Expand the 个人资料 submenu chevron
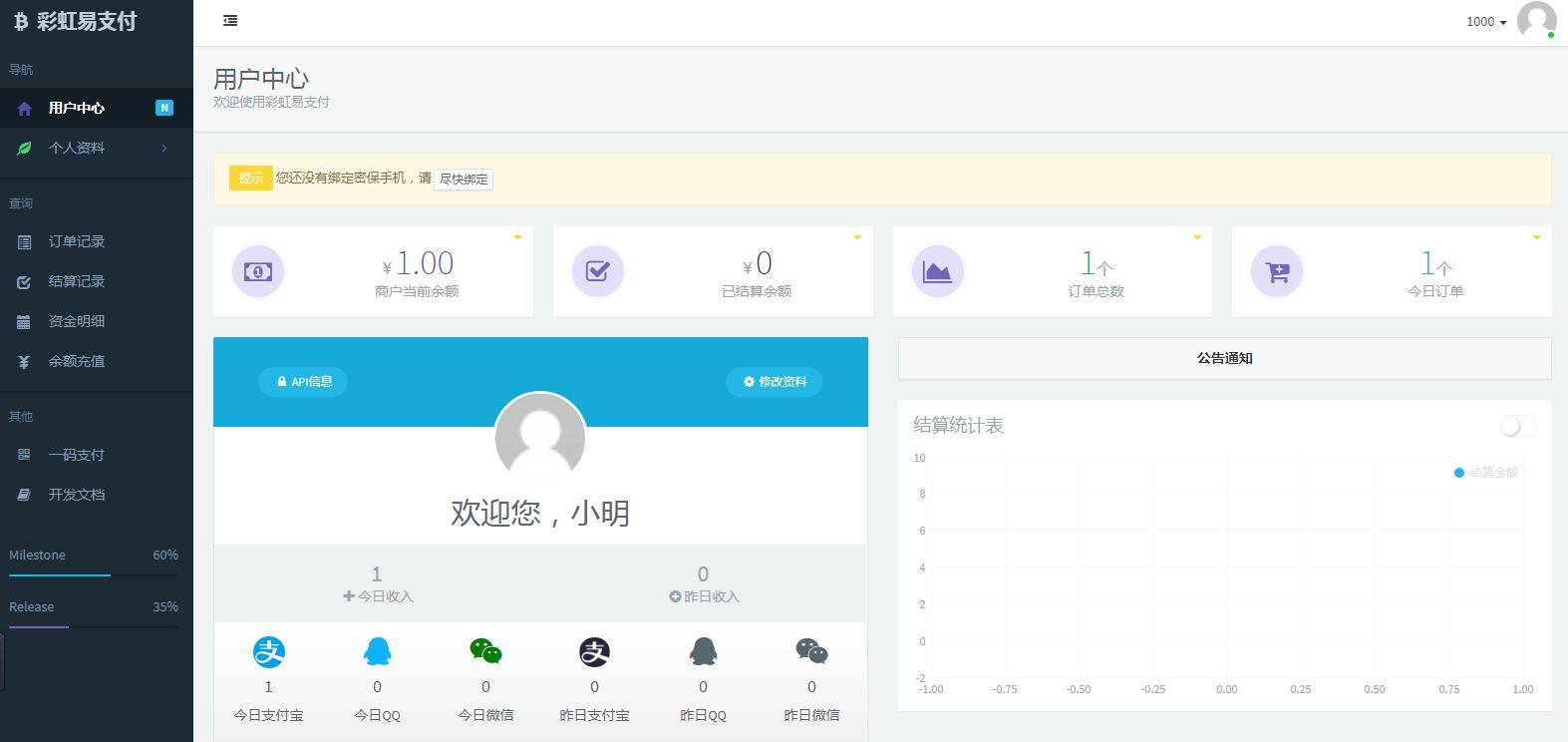The image size is (1568, 742). 164,148
